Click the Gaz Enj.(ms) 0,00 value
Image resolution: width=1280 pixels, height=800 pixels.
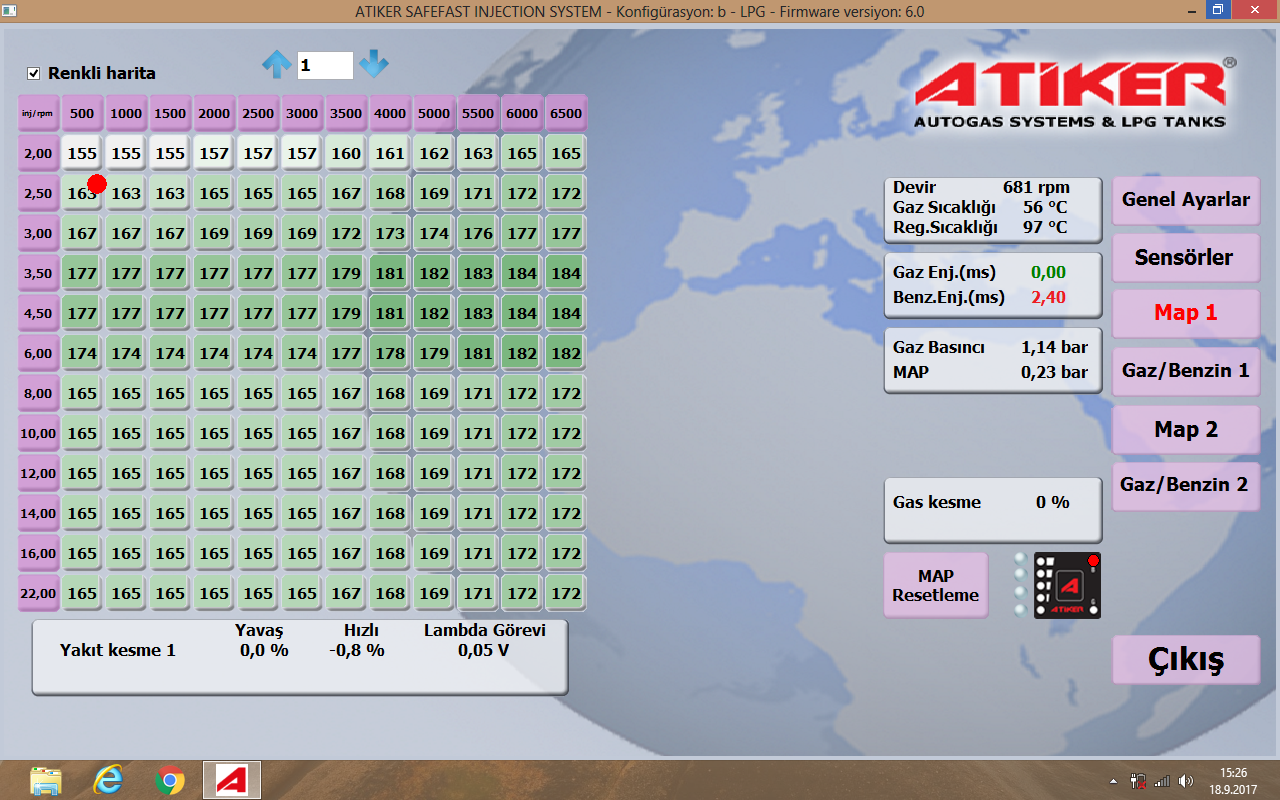click(x=1048, y=272)
